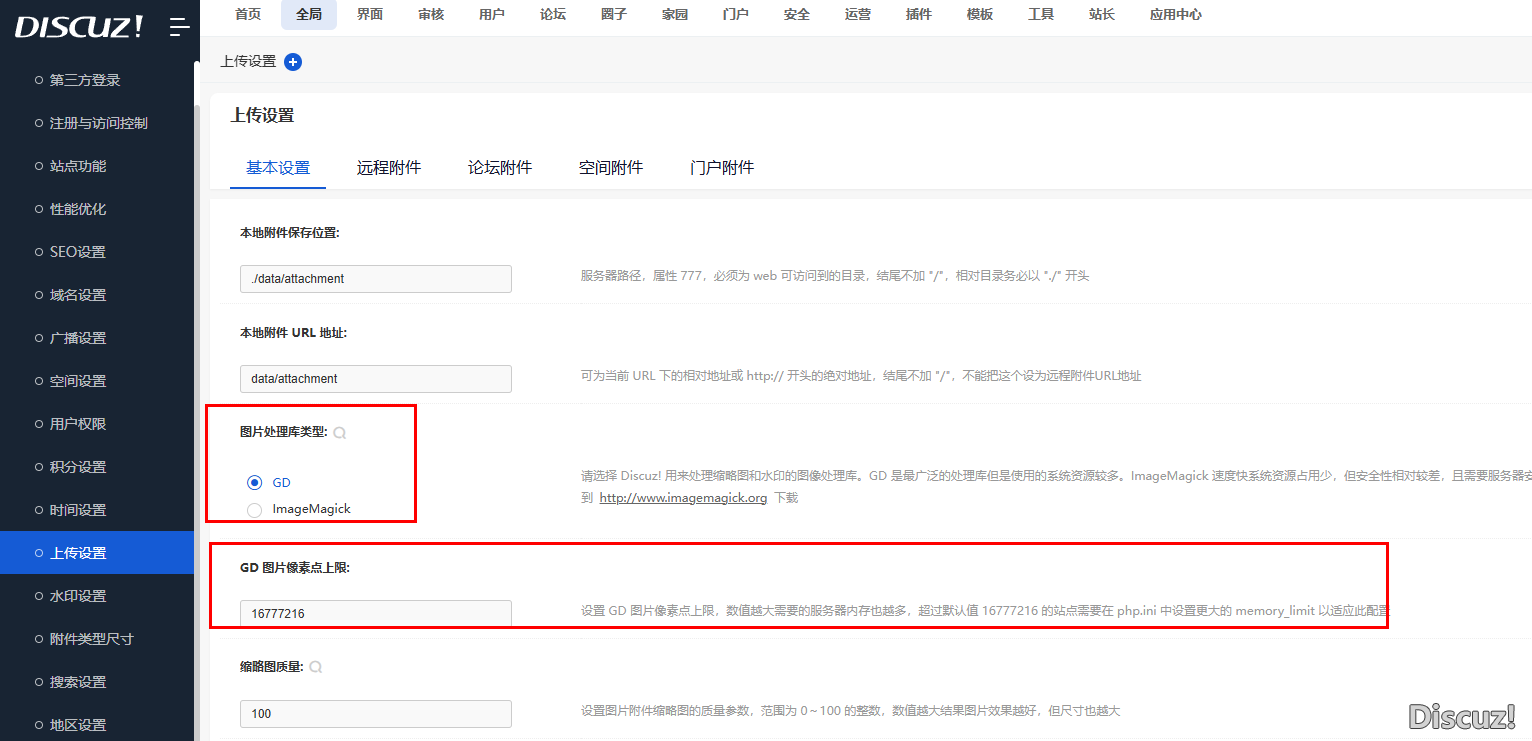Click the blue plus icon beside 上传设置

(x=293, y=62)
